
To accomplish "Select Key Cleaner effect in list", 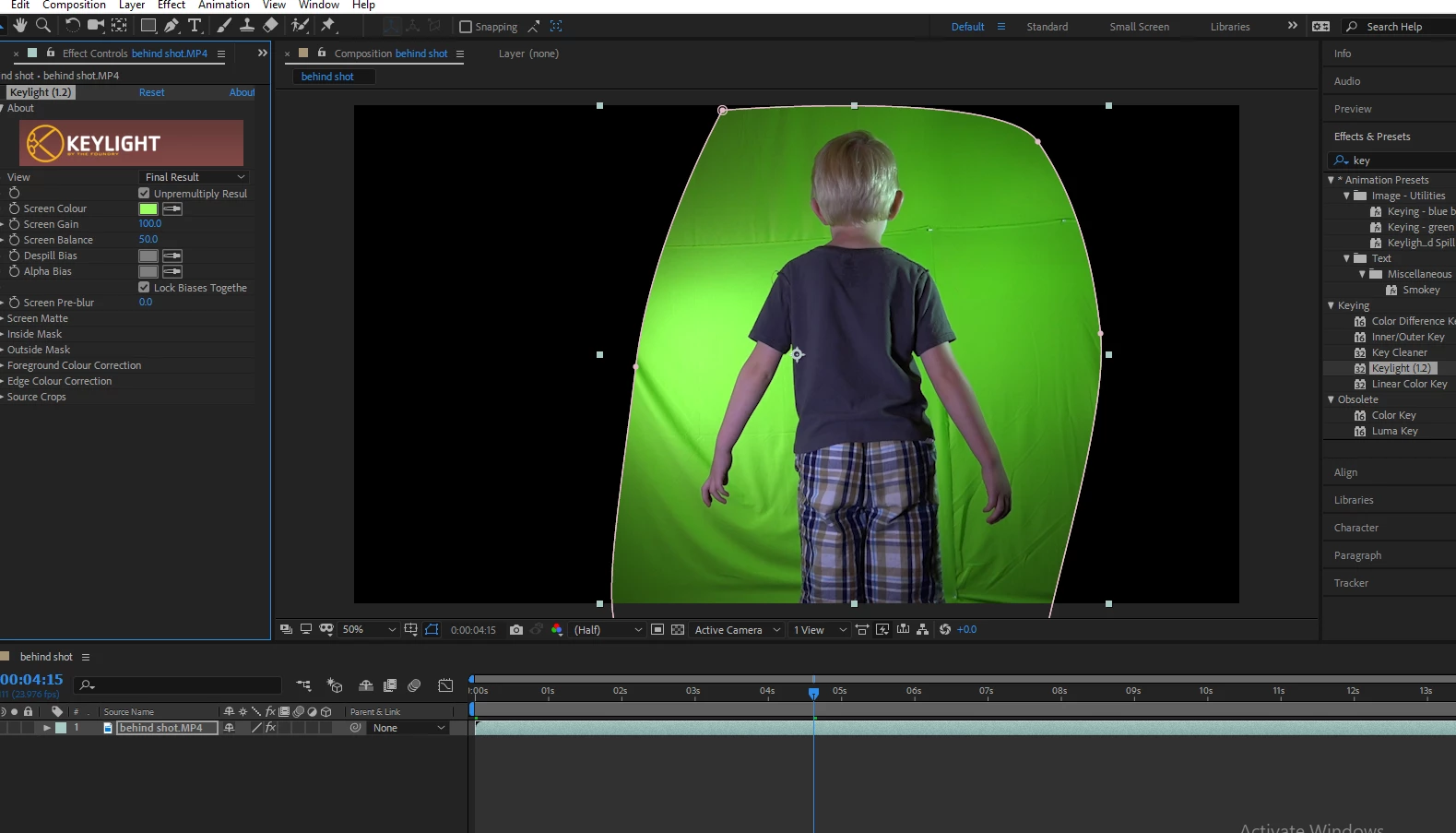I will 1399,352.
